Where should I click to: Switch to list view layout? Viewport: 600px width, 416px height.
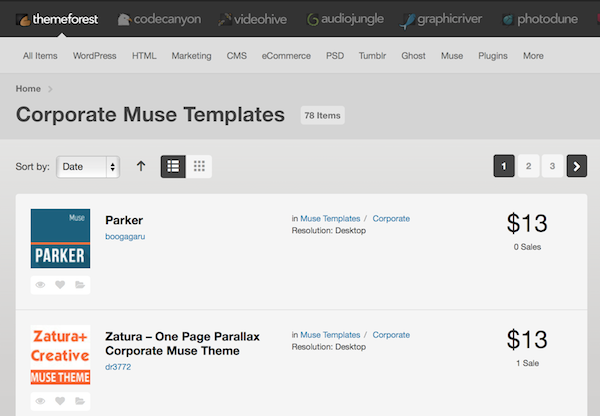173,166
